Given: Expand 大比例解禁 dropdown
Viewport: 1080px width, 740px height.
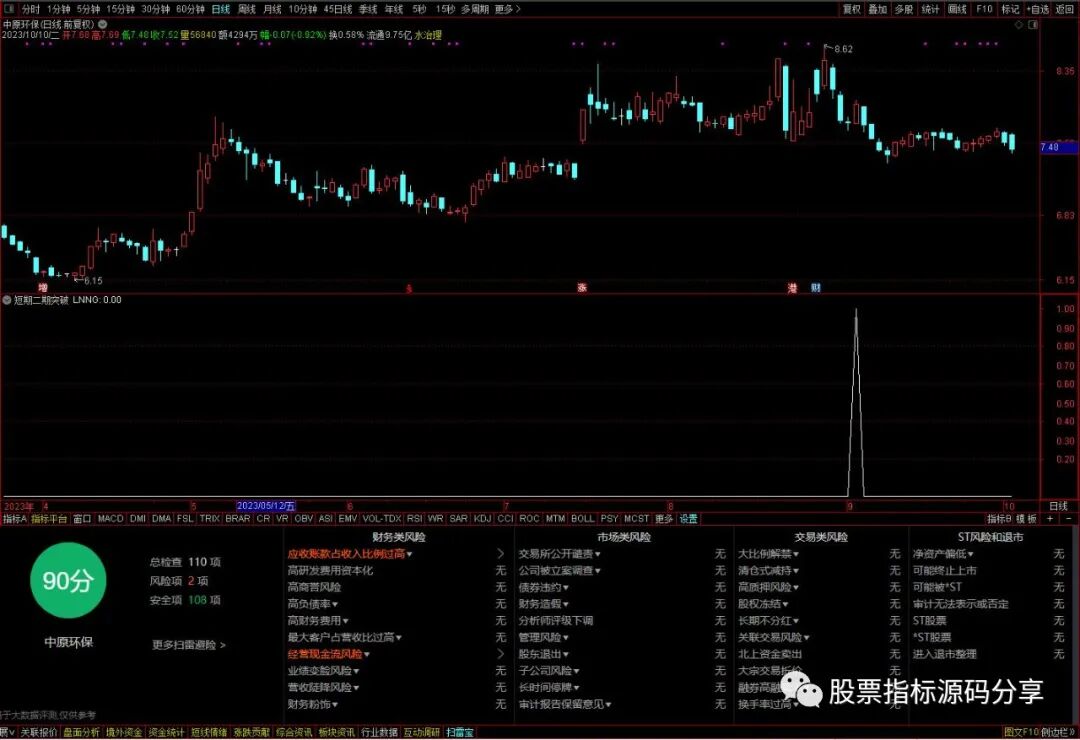Looking at the screenshot, I should tap(796, 554).
